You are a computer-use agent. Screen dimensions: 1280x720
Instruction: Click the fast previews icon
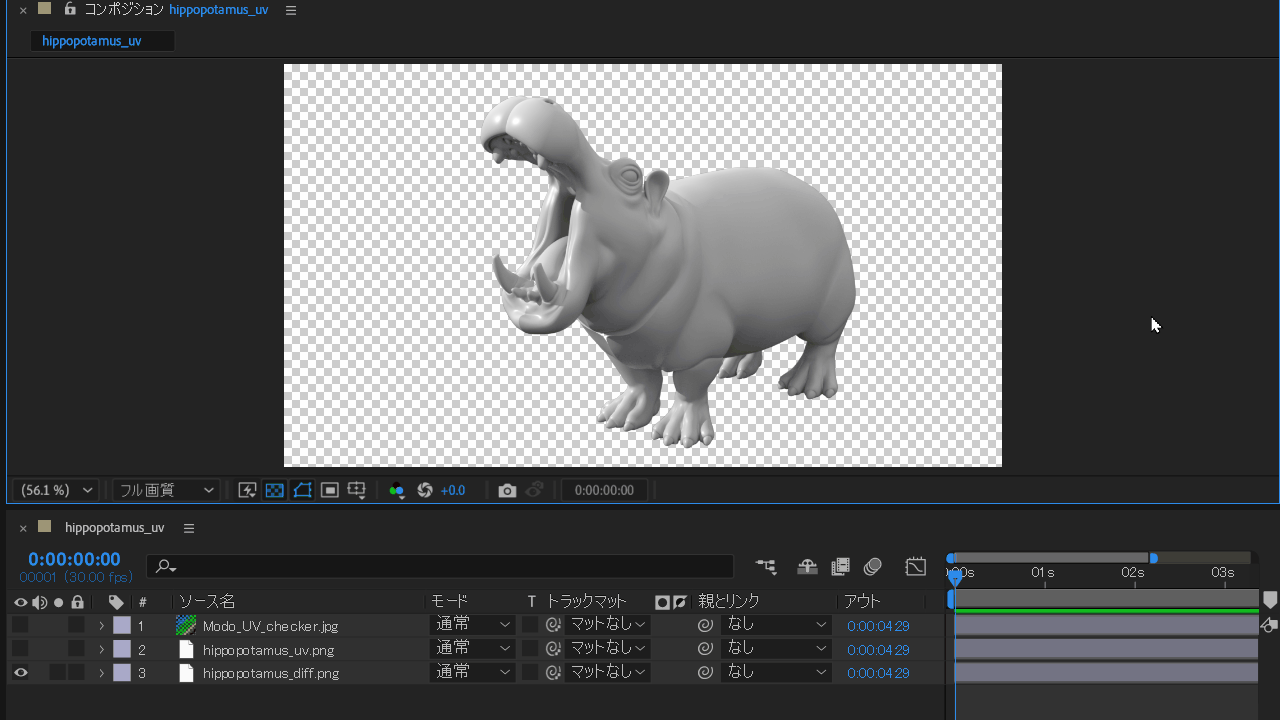(x=247, y=490)
